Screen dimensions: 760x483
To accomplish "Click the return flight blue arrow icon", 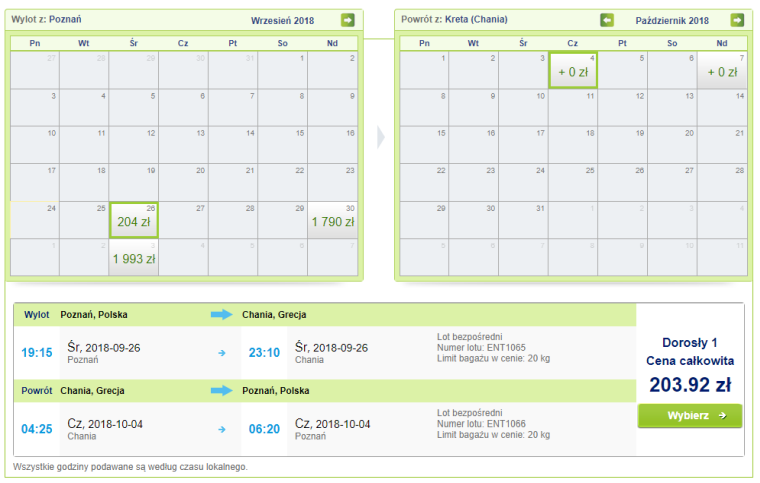I will coord(222,390).
